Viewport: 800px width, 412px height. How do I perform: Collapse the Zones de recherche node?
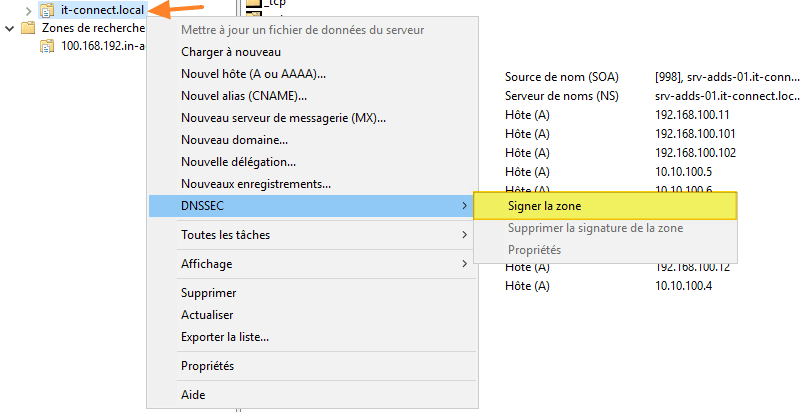point(9,28)
